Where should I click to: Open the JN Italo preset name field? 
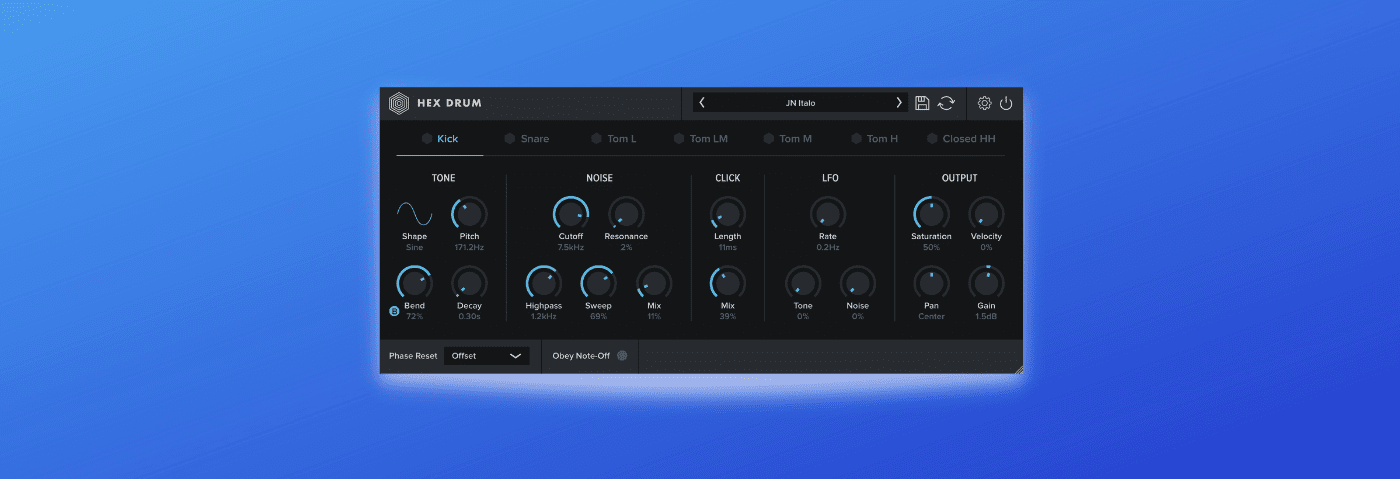point(800,103)
